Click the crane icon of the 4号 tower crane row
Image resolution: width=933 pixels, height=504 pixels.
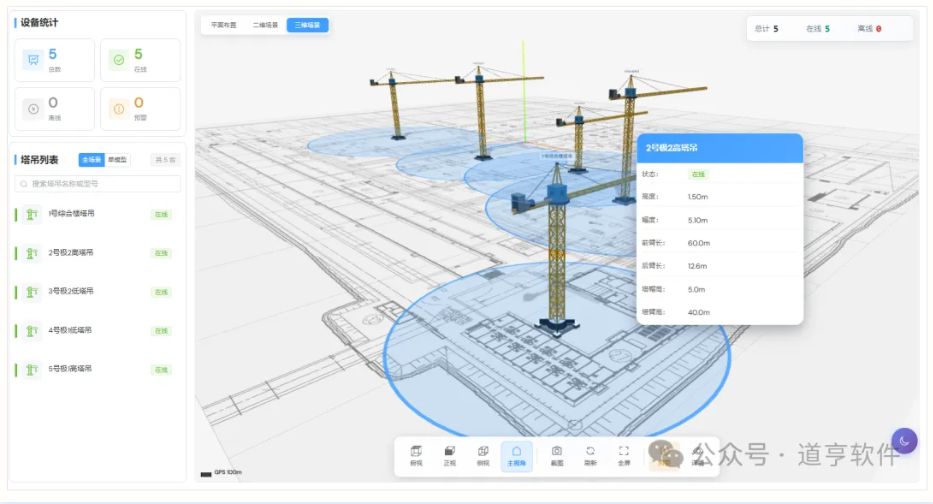click(x=32, y=331)
